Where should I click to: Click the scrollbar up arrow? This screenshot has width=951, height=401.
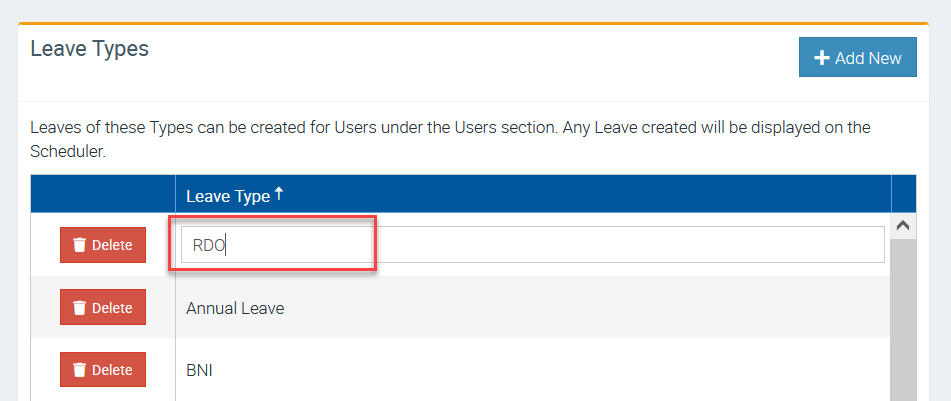(903, 226)
